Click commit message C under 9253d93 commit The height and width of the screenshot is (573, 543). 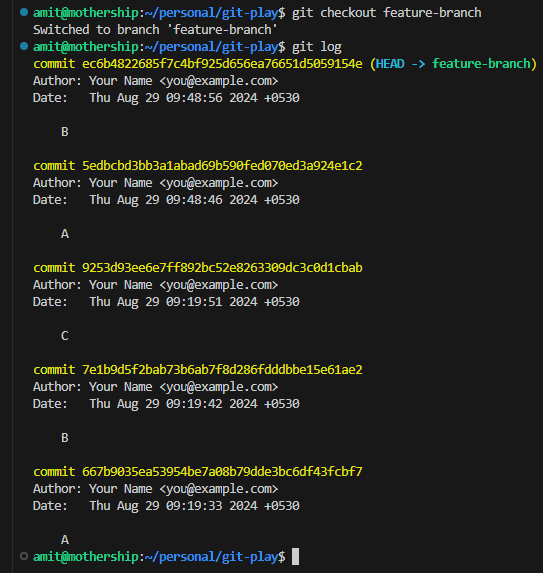65,335
